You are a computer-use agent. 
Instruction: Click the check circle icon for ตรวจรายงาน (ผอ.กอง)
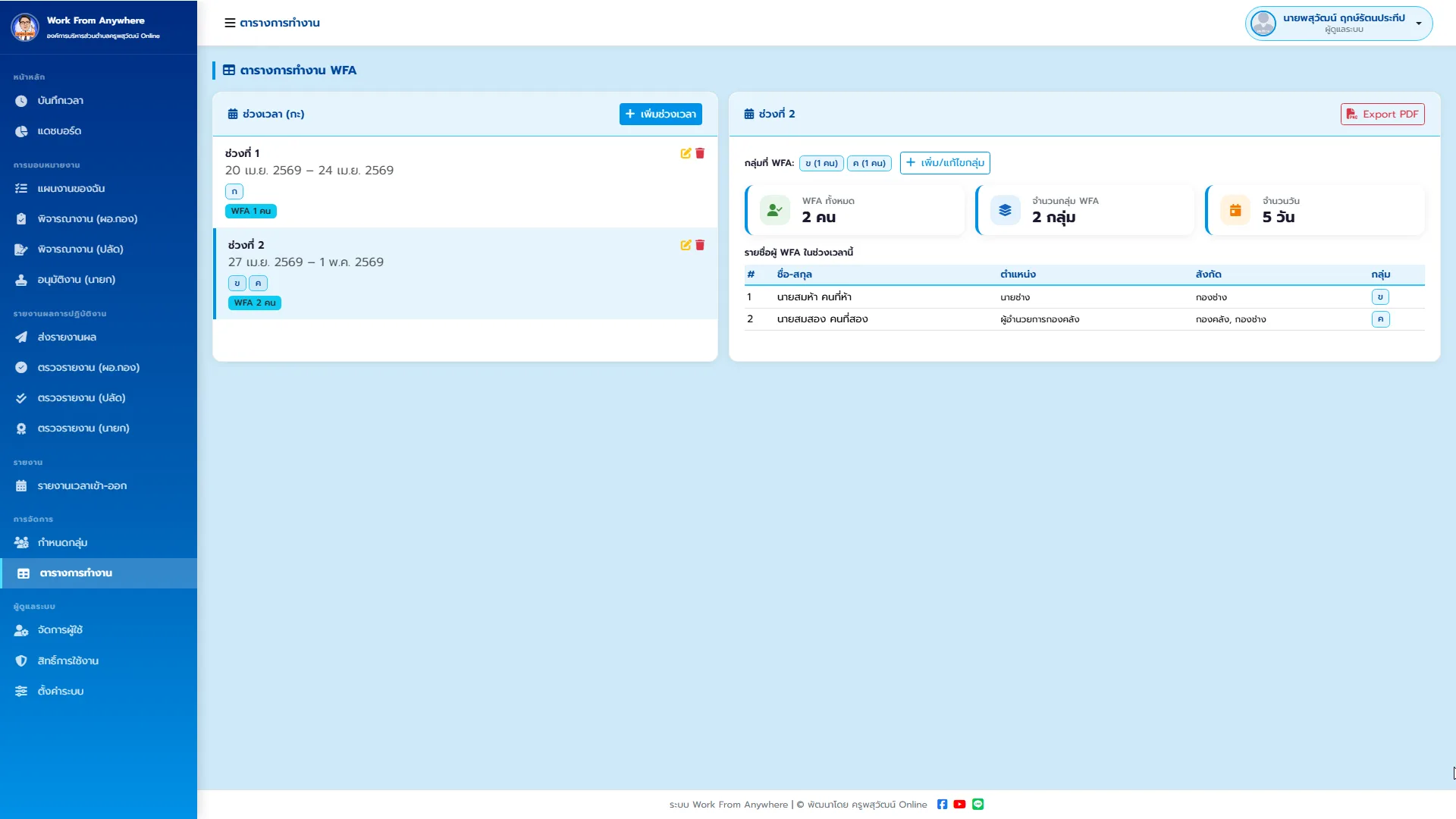21,368
